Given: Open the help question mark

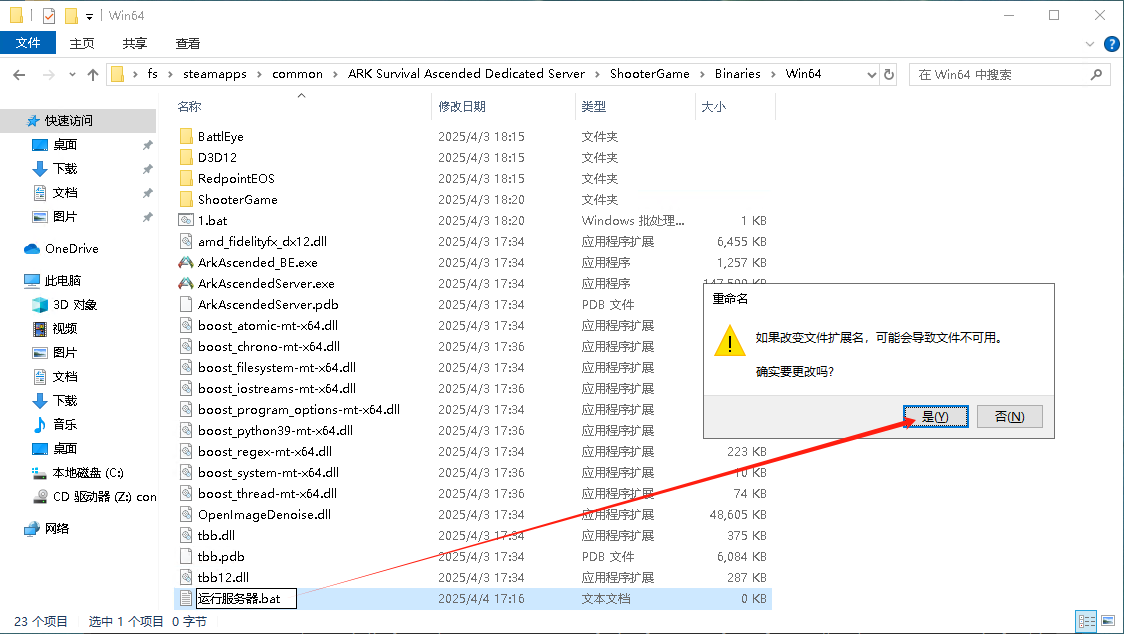Looking at the screenshot, I should [1112, 44].
